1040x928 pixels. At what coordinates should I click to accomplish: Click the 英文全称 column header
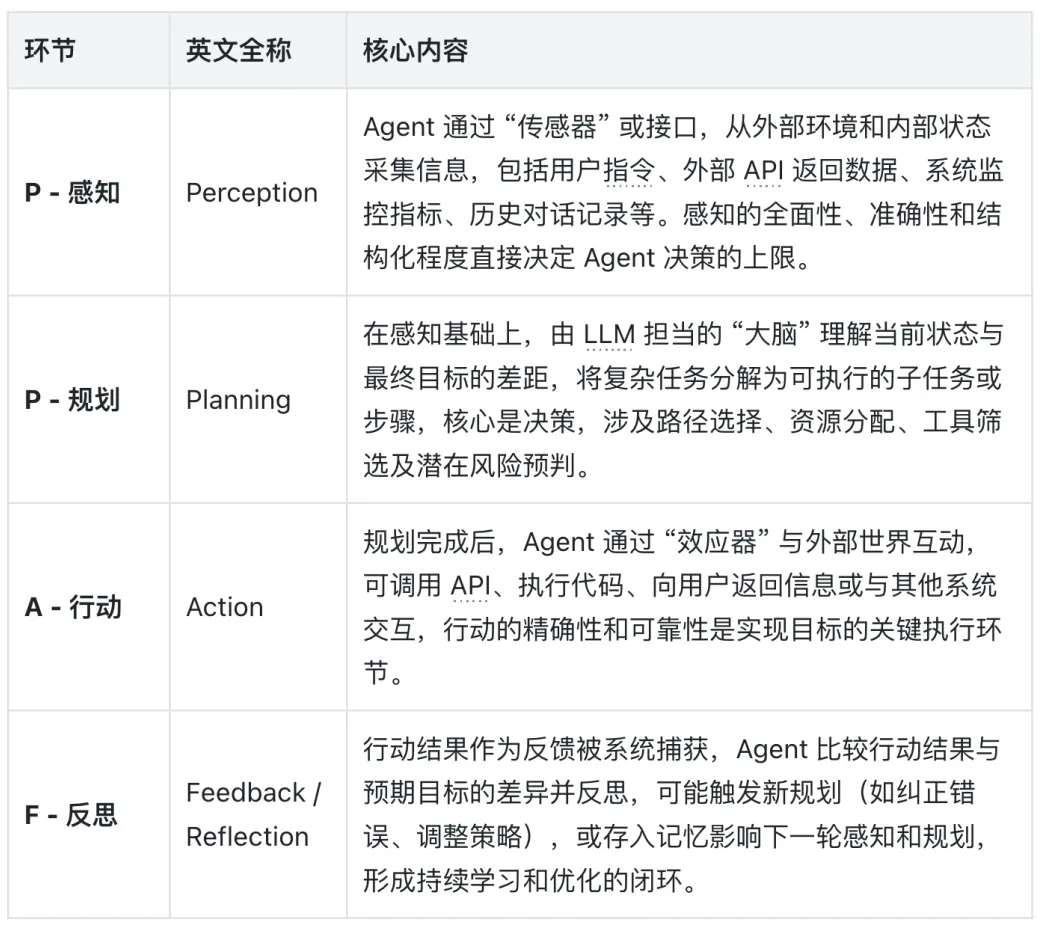239,51
